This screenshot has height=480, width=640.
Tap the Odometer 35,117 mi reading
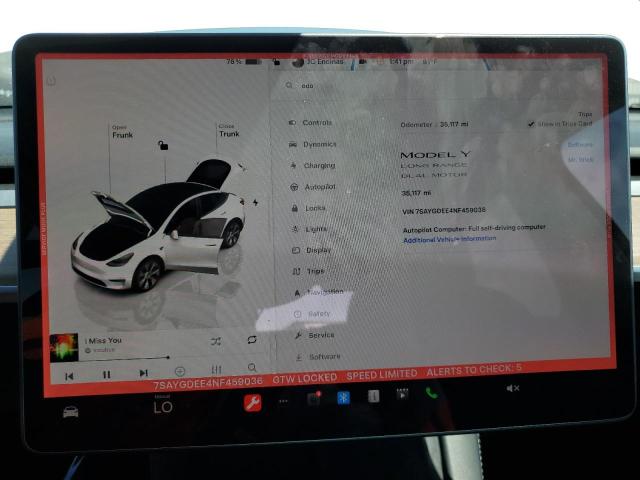click(x=434, y=124)
